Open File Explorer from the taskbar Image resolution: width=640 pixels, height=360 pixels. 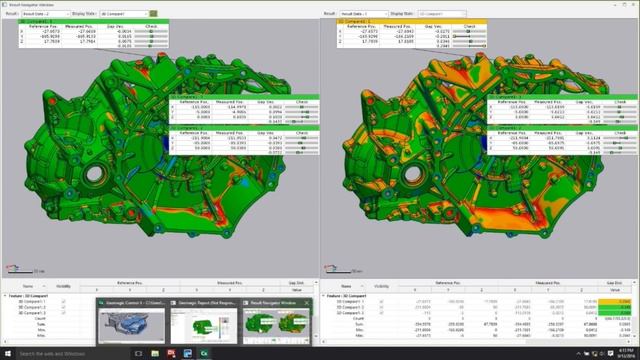click(155, 353)
